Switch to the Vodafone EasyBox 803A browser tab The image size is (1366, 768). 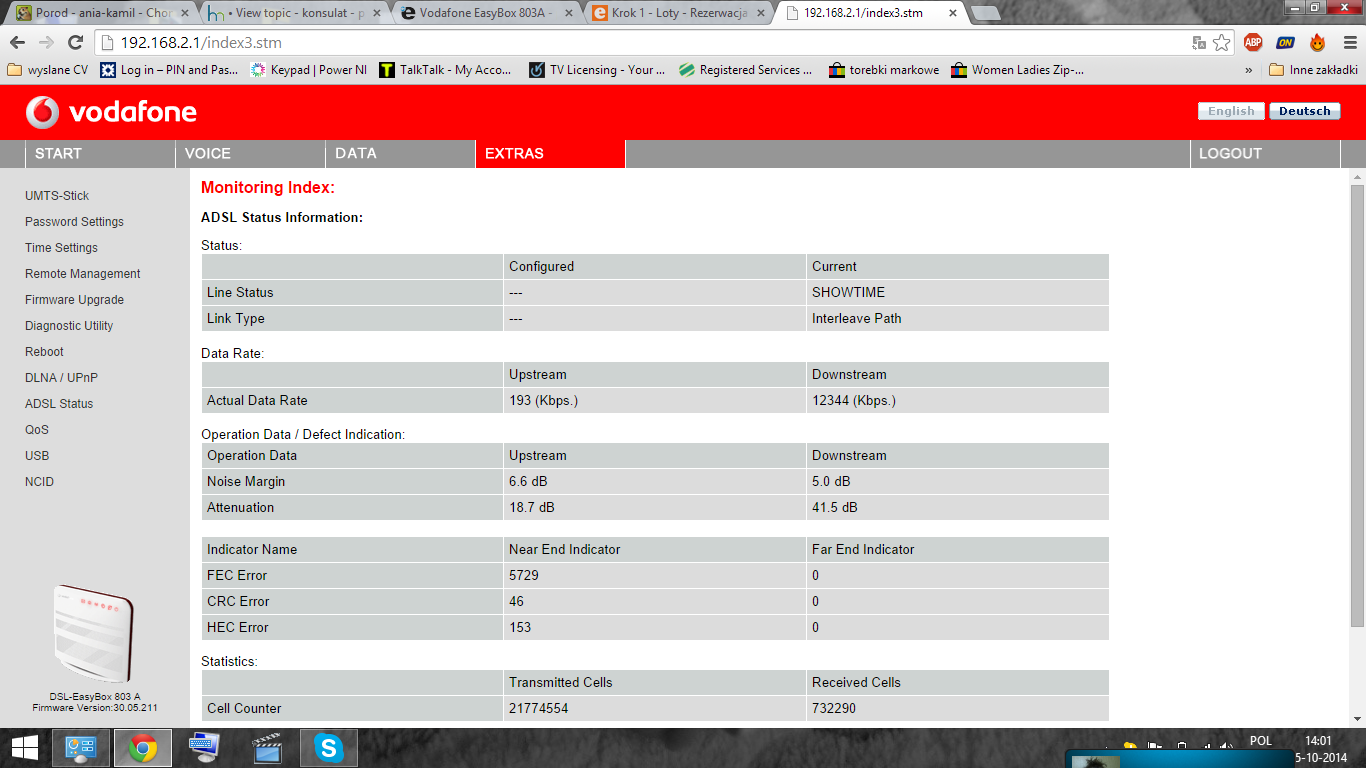[469, 14]
